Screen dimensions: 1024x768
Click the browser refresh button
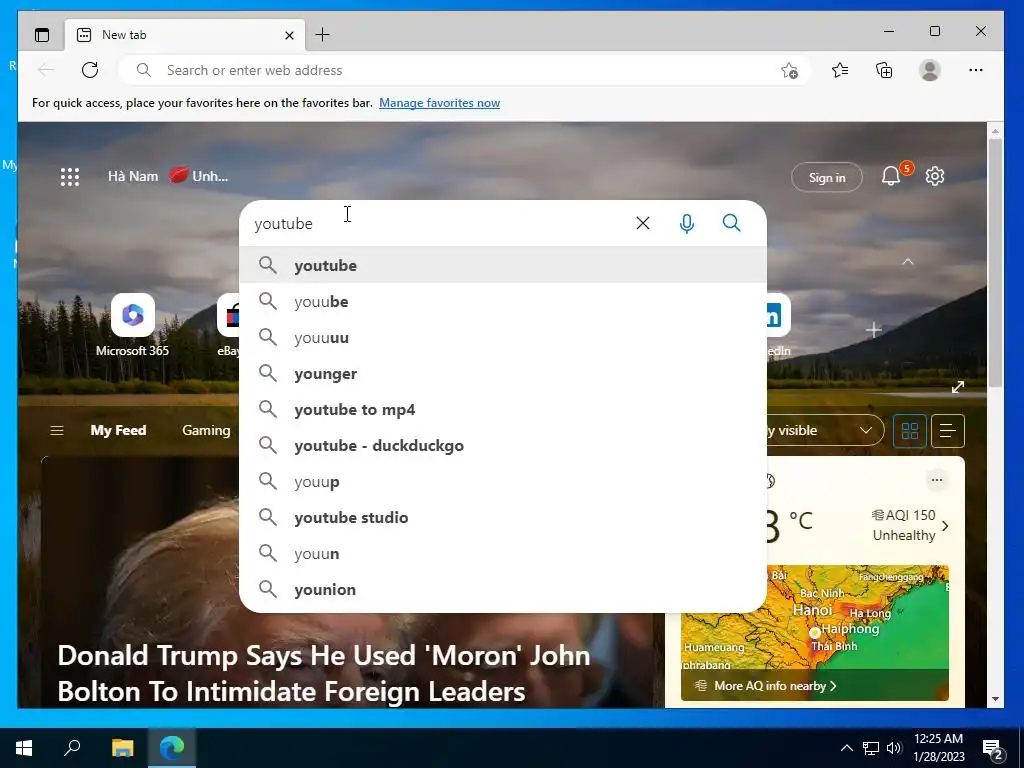click(x=90, y=70)
